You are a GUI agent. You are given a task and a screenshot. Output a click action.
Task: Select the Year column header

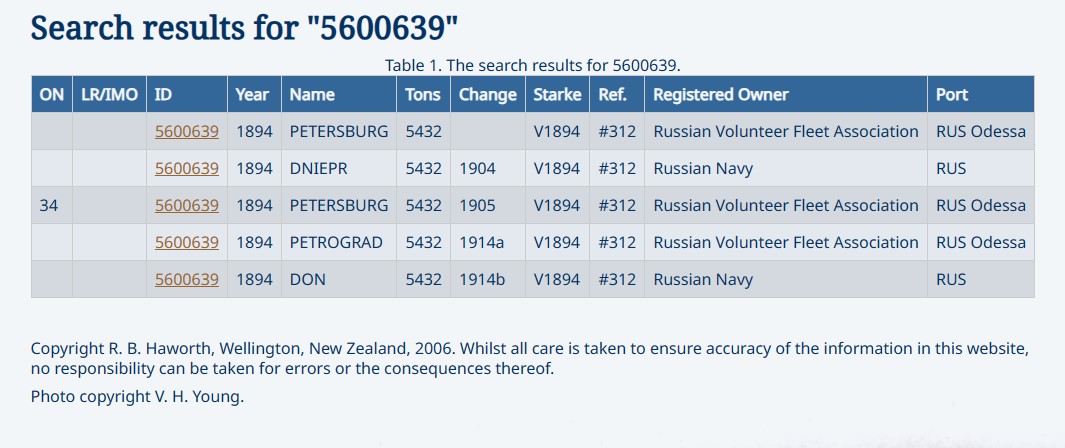coord(252,95)
